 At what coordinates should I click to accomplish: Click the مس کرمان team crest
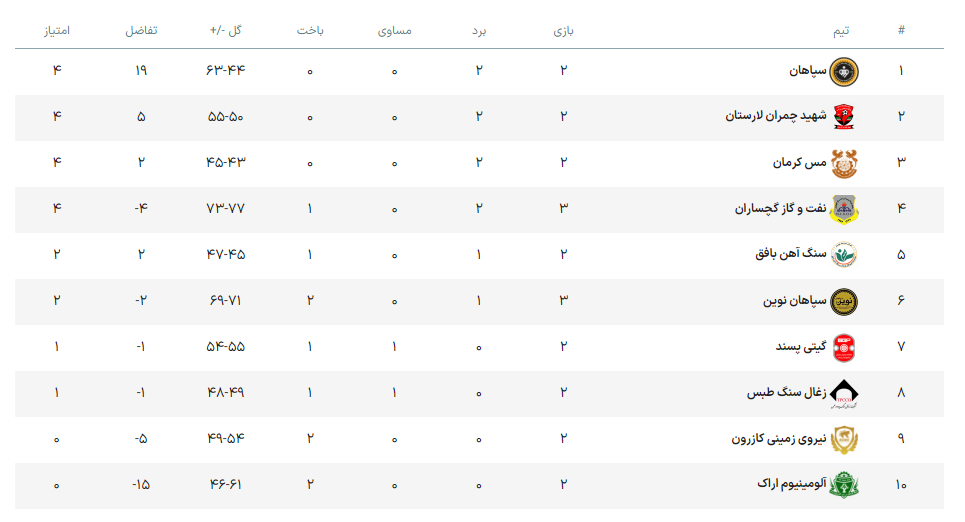point(844,163)
